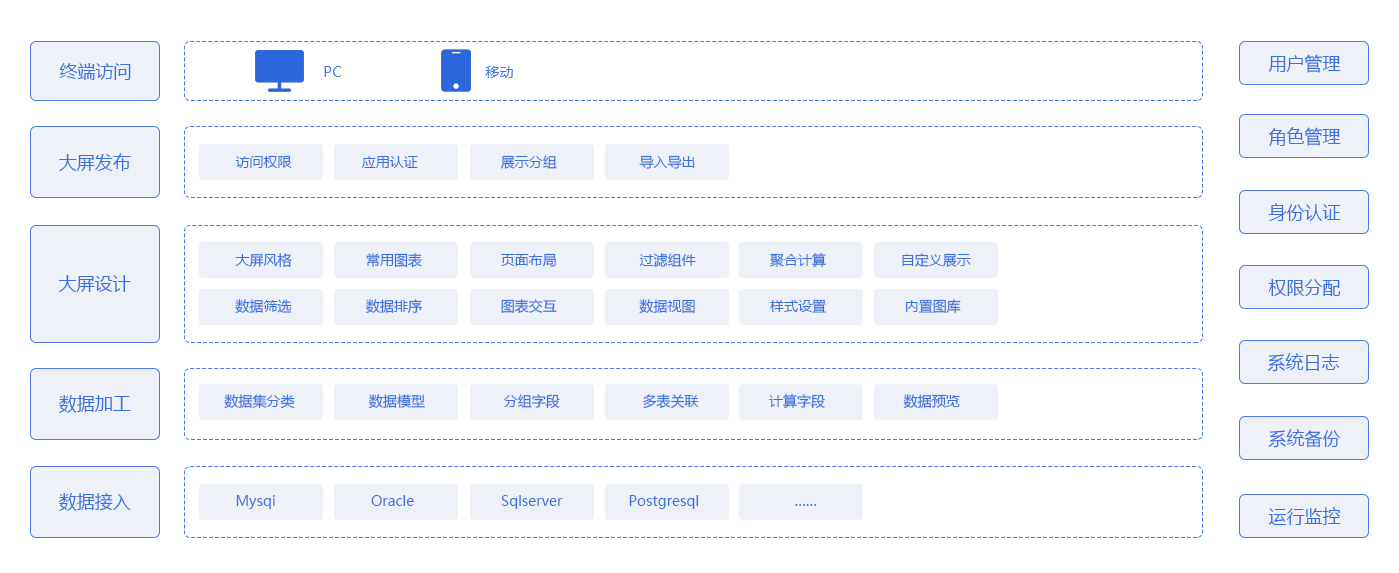Click the PC monitor icon

(x=279, y=71)
